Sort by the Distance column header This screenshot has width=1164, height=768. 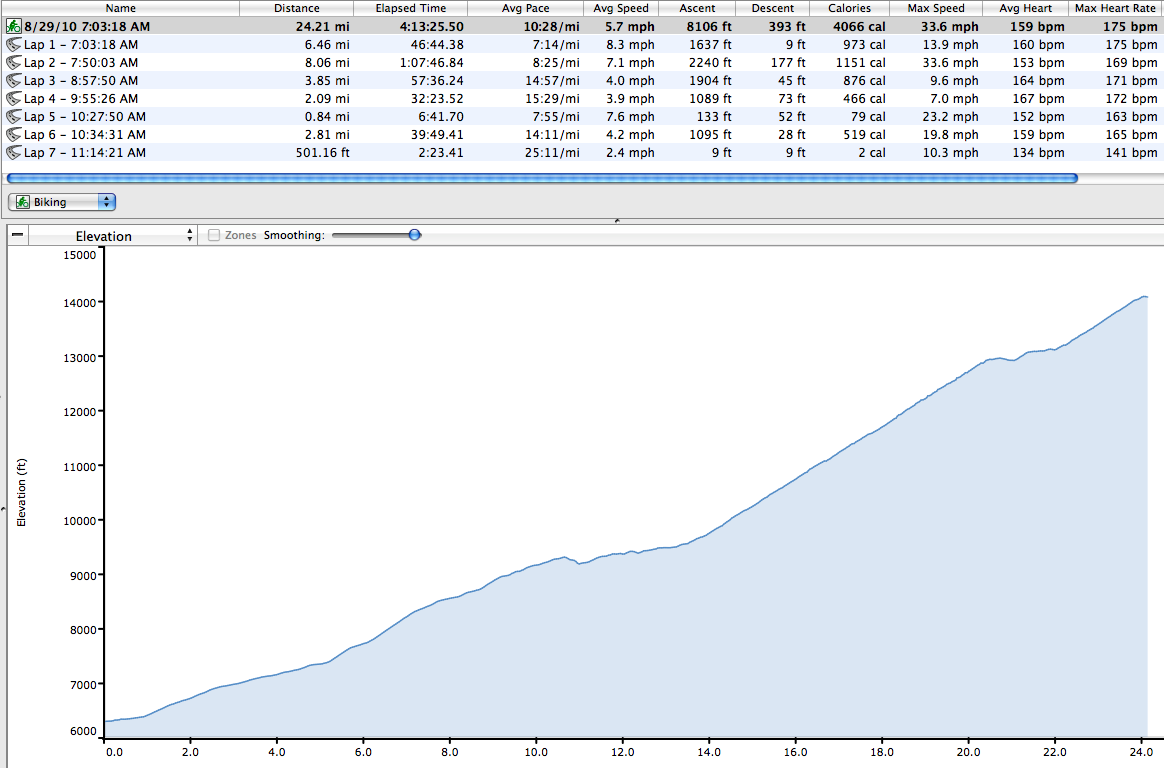[296, 8]
